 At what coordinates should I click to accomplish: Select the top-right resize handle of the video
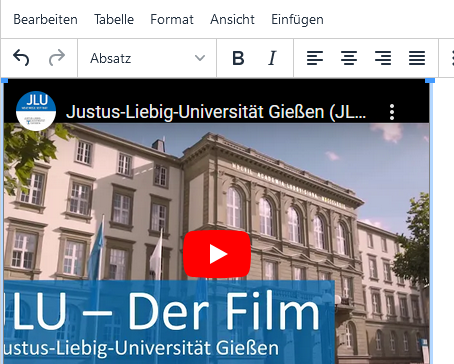click(430, 81)
